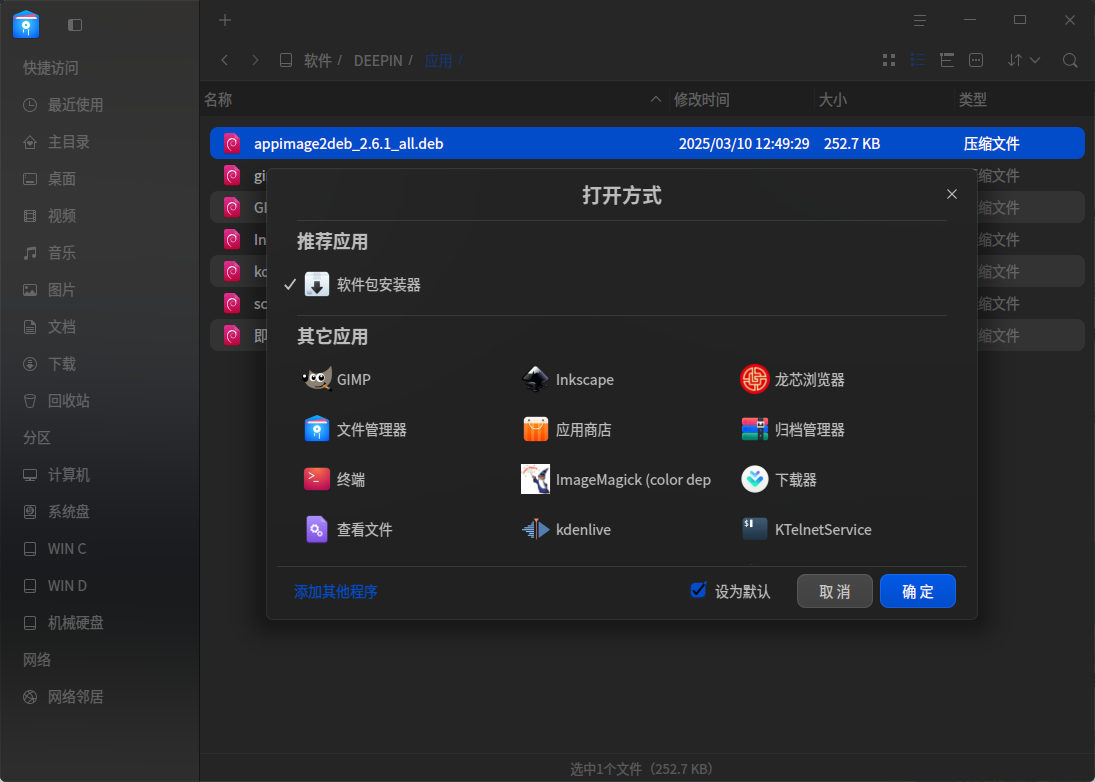Click 添加其他程序 link
The width and height of the screenshot is (1095, 782).
tap(336, 591)
